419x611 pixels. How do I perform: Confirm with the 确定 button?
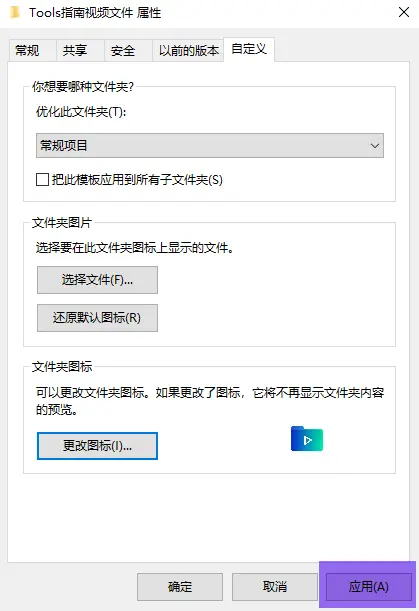(180, 586)
